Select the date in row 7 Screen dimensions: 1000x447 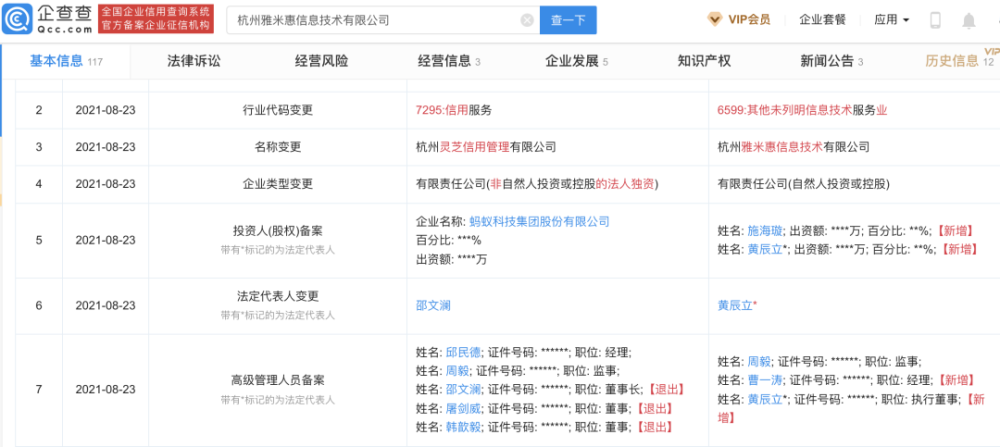tap(106, 390)
